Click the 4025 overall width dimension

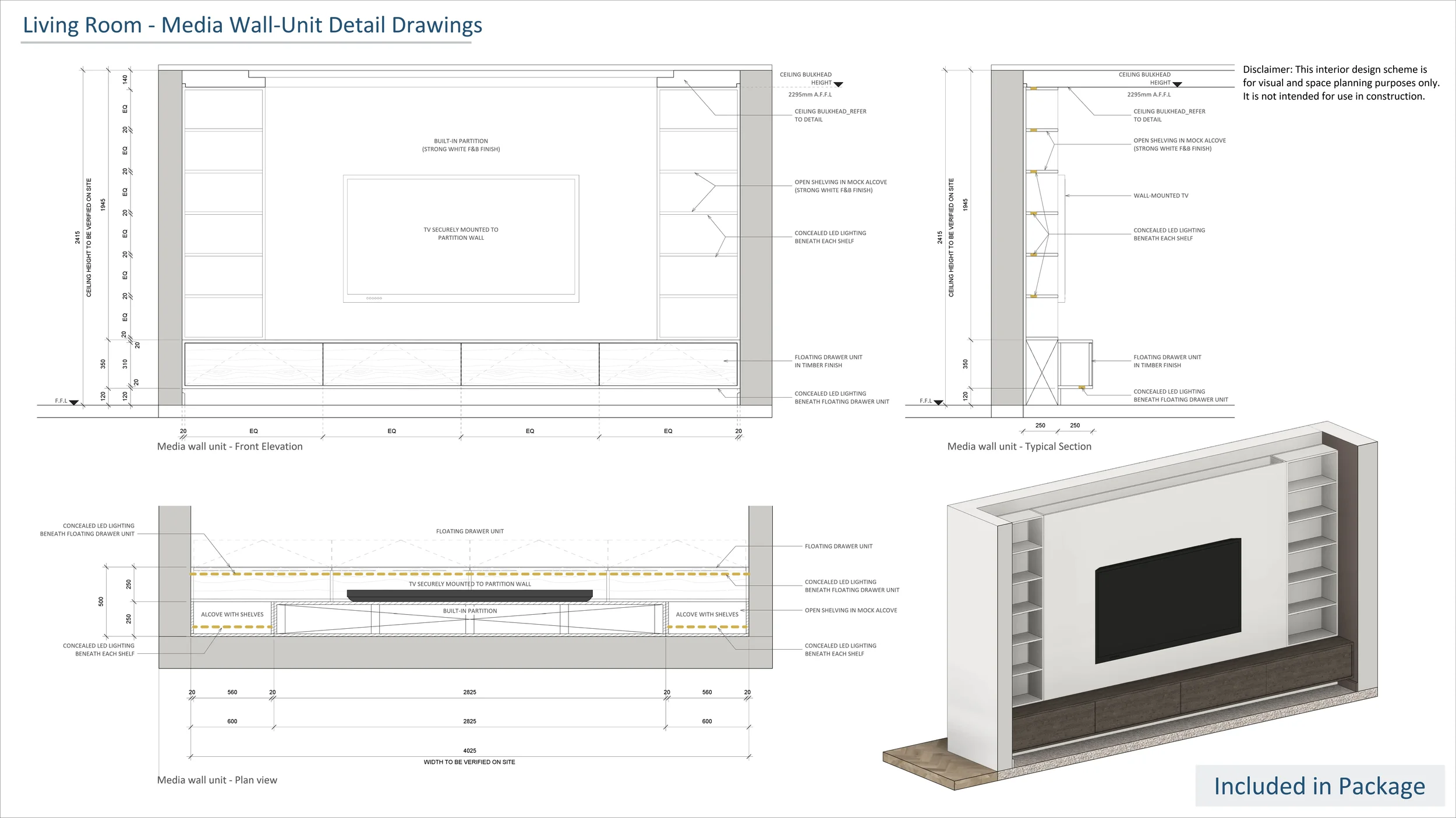(469, 750)
